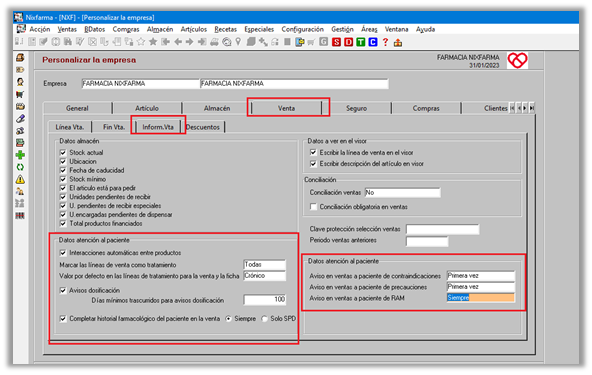The width and height of the screenshot is (592, 375).
Task: Click the Clave protección selección ventas field
Action: tap(442, 229)
